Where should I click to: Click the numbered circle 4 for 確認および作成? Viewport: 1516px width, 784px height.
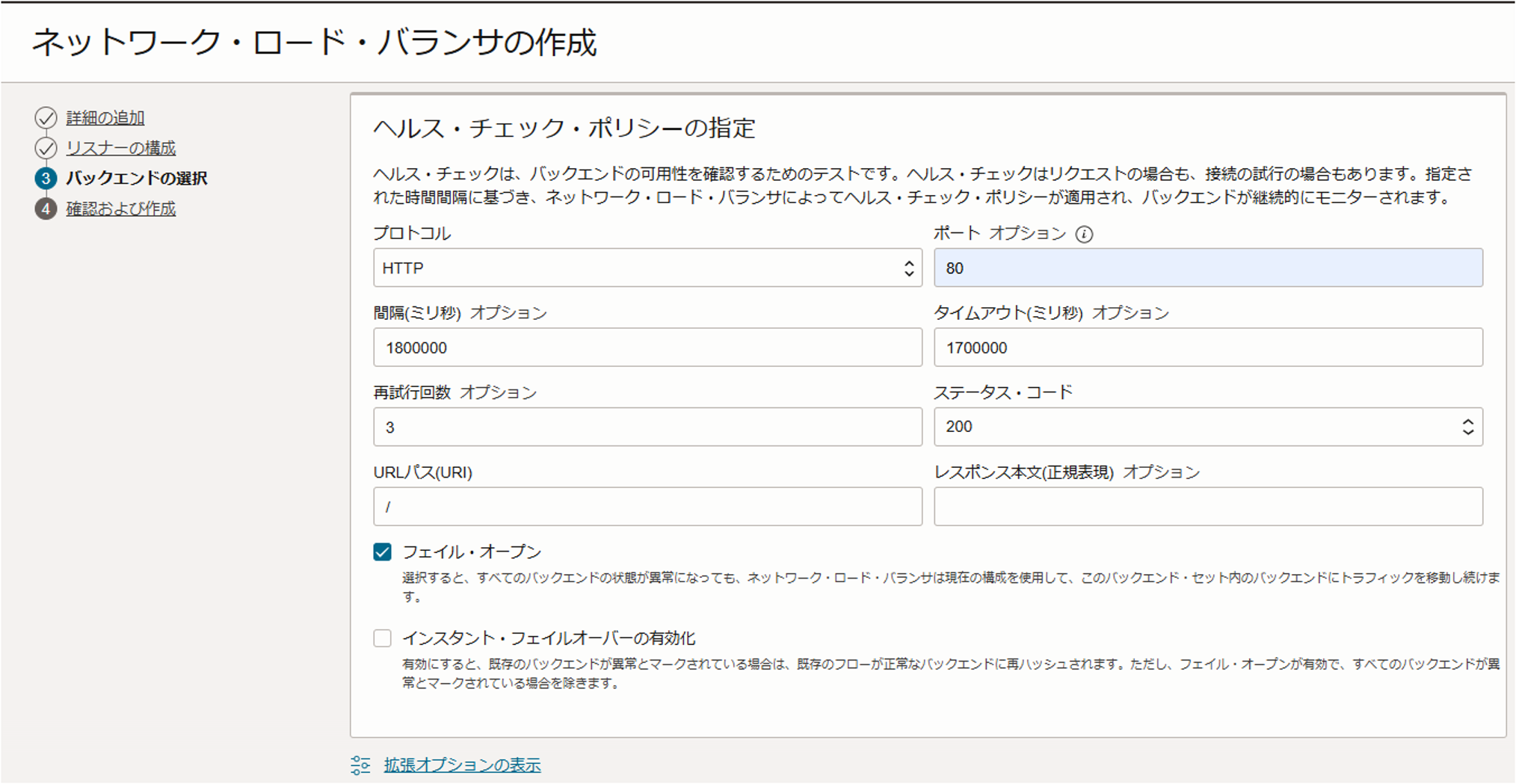click(46, 209)
